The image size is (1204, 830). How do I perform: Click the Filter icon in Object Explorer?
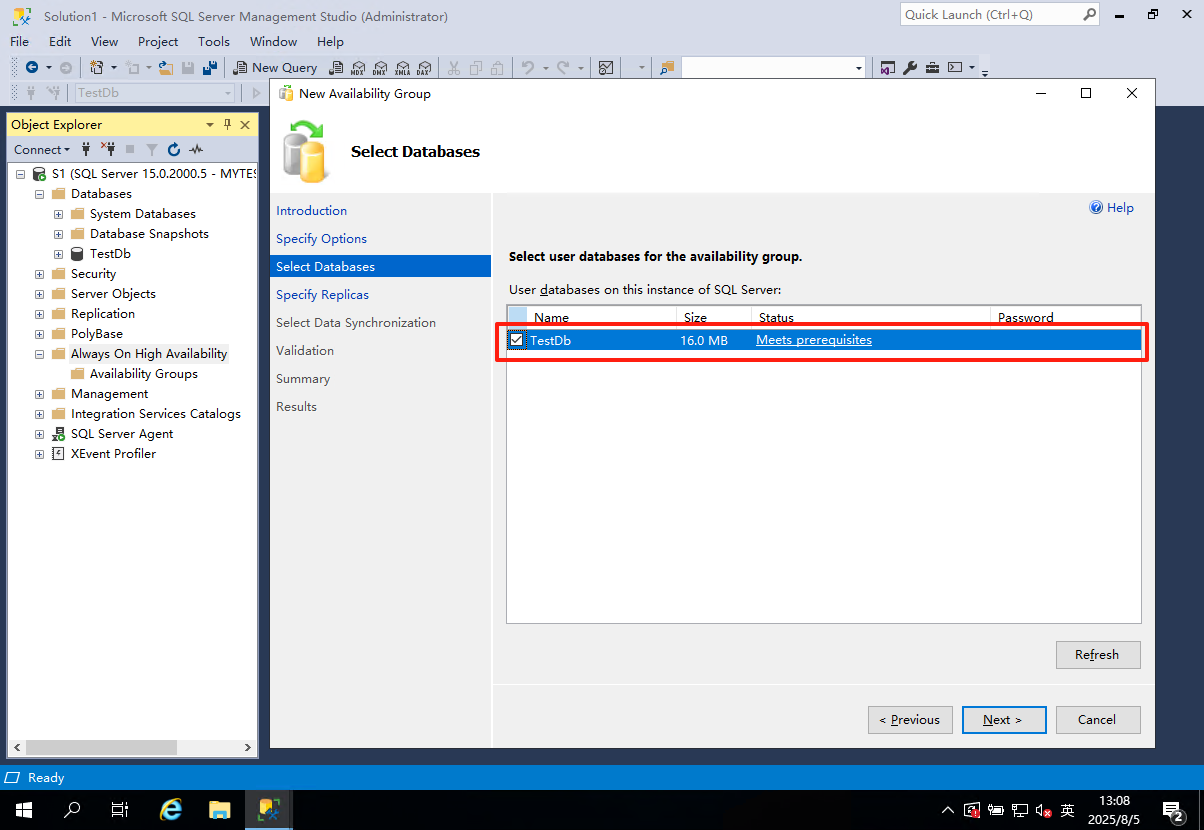pos(152,149)
